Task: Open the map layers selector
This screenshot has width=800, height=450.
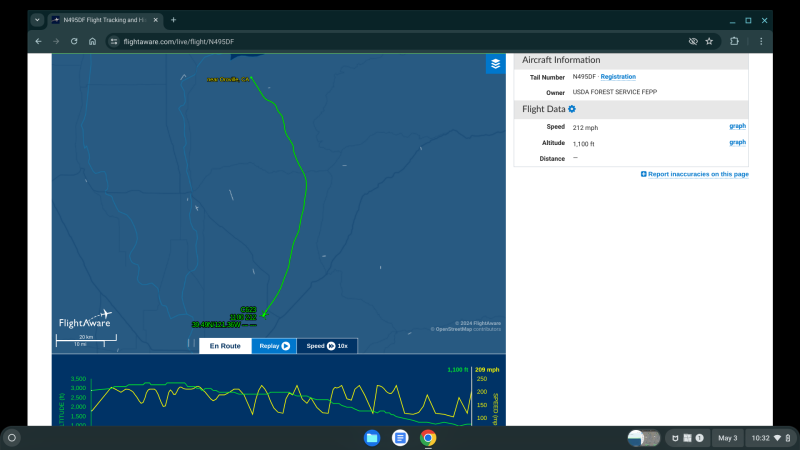Action: tap(495, 64)
